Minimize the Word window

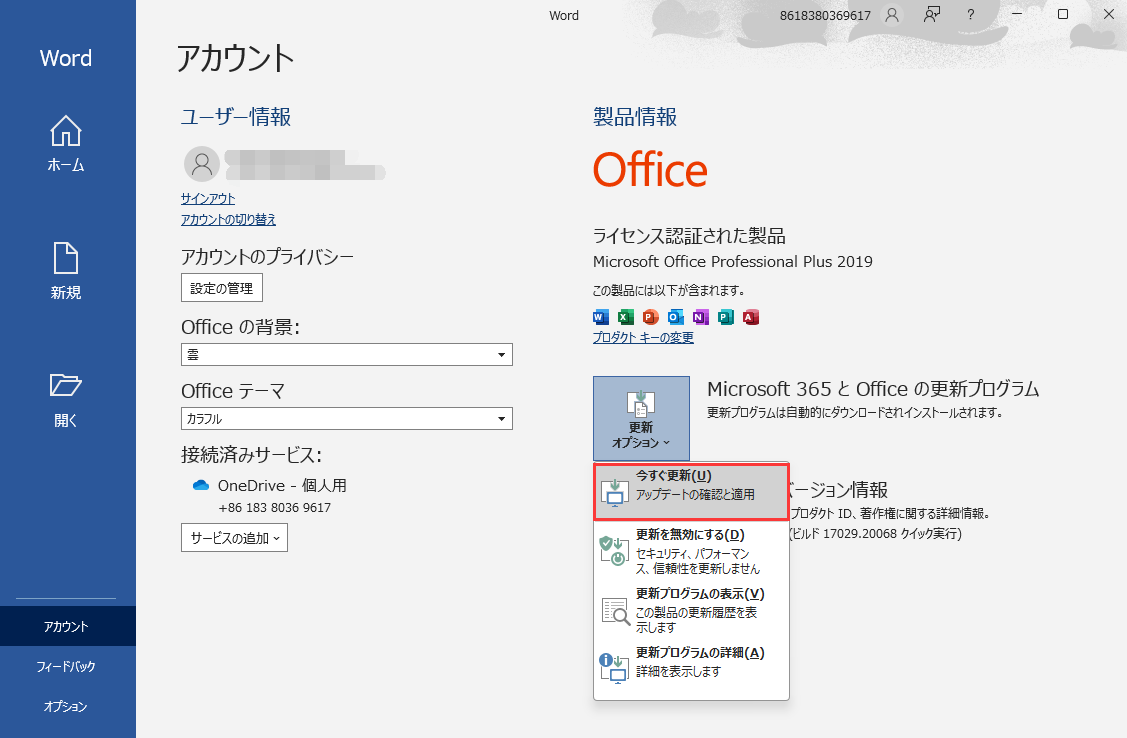click(x=1017, y=14)
